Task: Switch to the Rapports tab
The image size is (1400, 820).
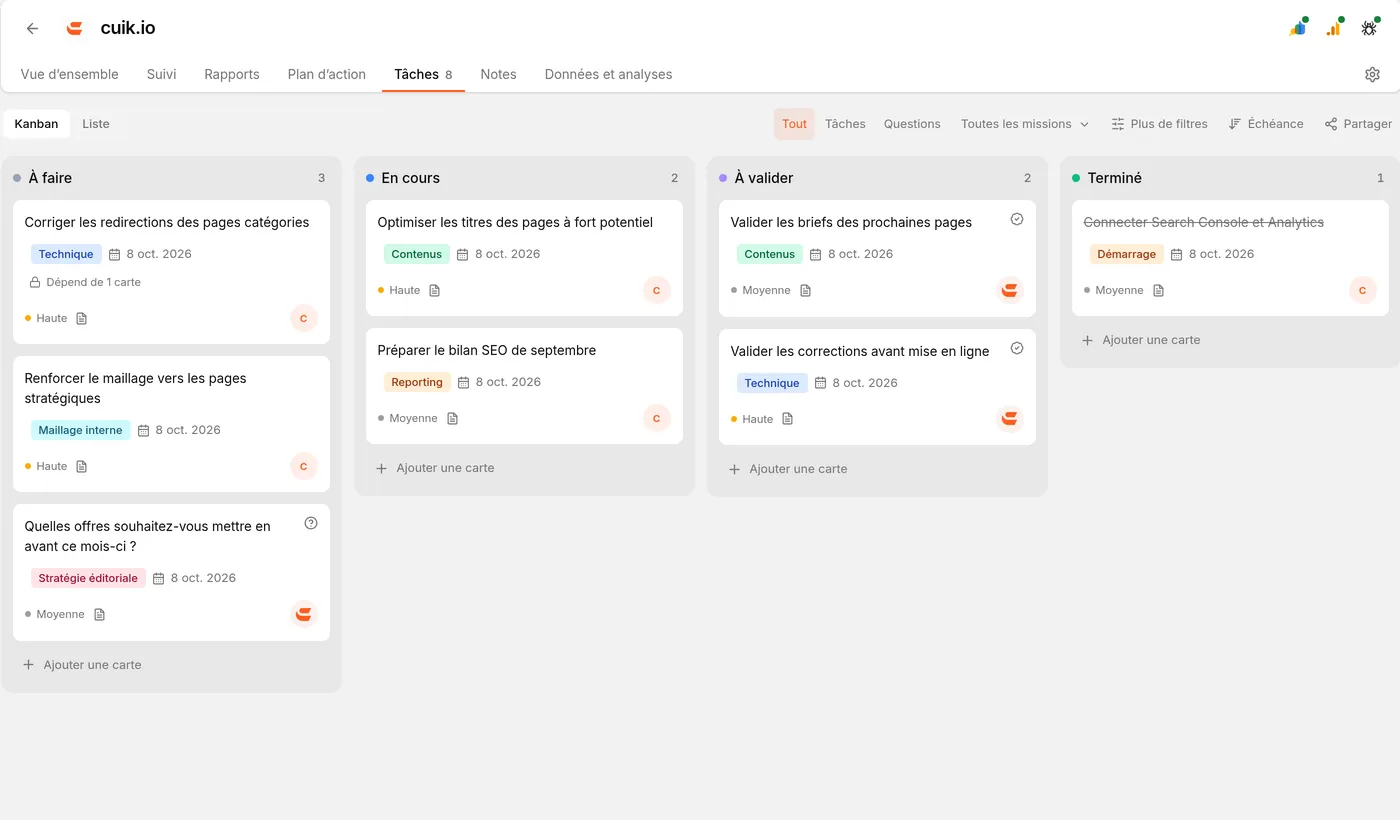Action: 232,74
